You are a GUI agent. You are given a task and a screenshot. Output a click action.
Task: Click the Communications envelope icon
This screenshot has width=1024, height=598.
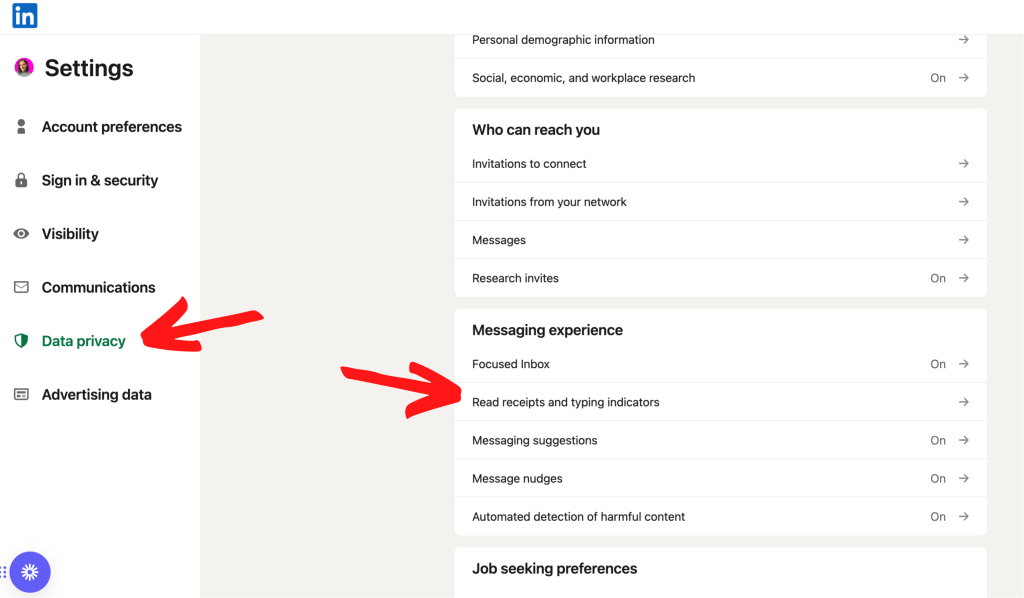pos(22,287)
